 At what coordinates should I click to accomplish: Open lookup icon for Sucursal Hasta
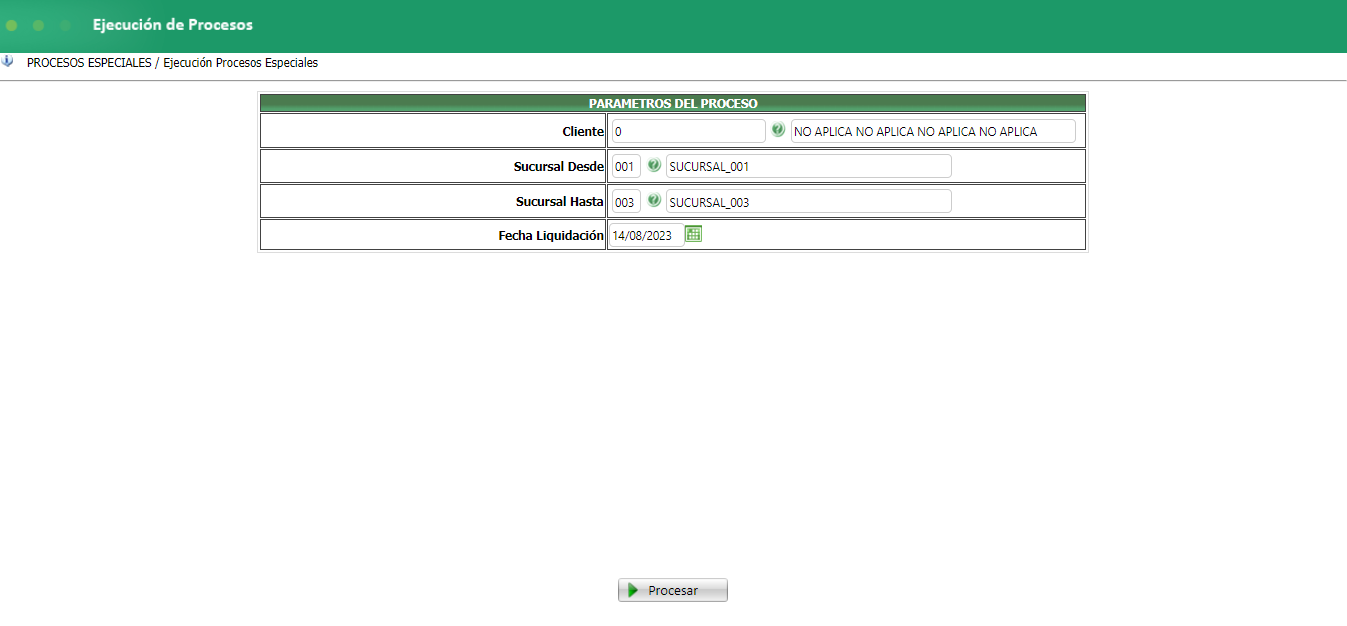tap(654, 200)
